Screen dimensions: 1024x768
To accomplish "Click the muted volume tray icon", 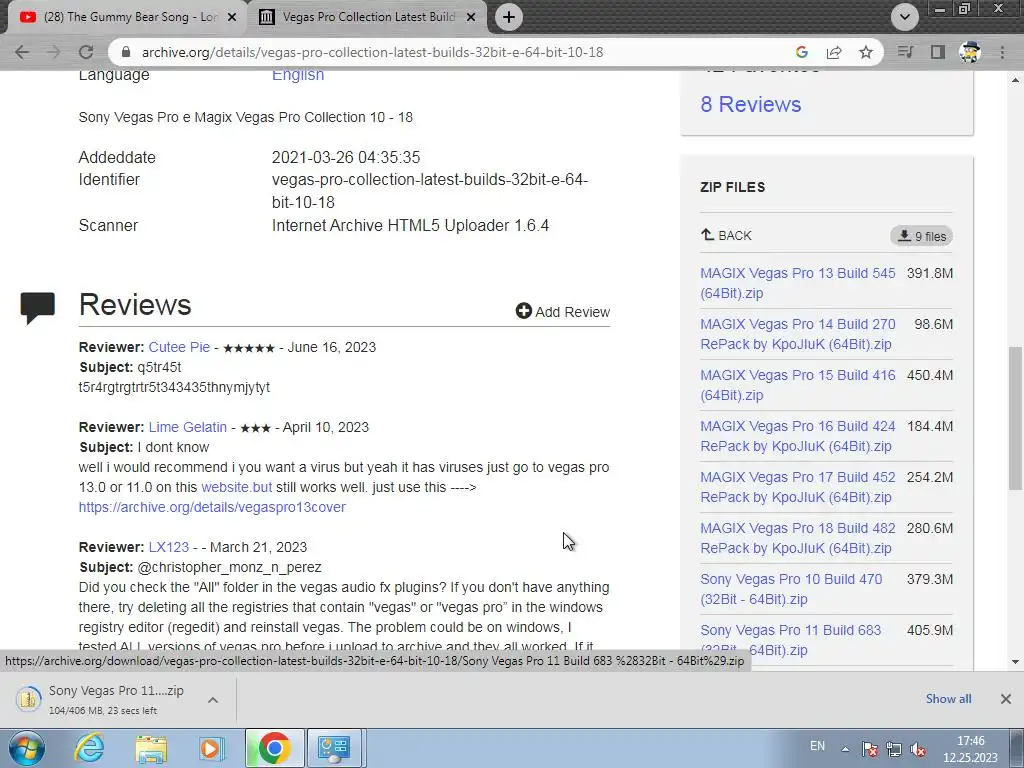I will pos(918,749).
